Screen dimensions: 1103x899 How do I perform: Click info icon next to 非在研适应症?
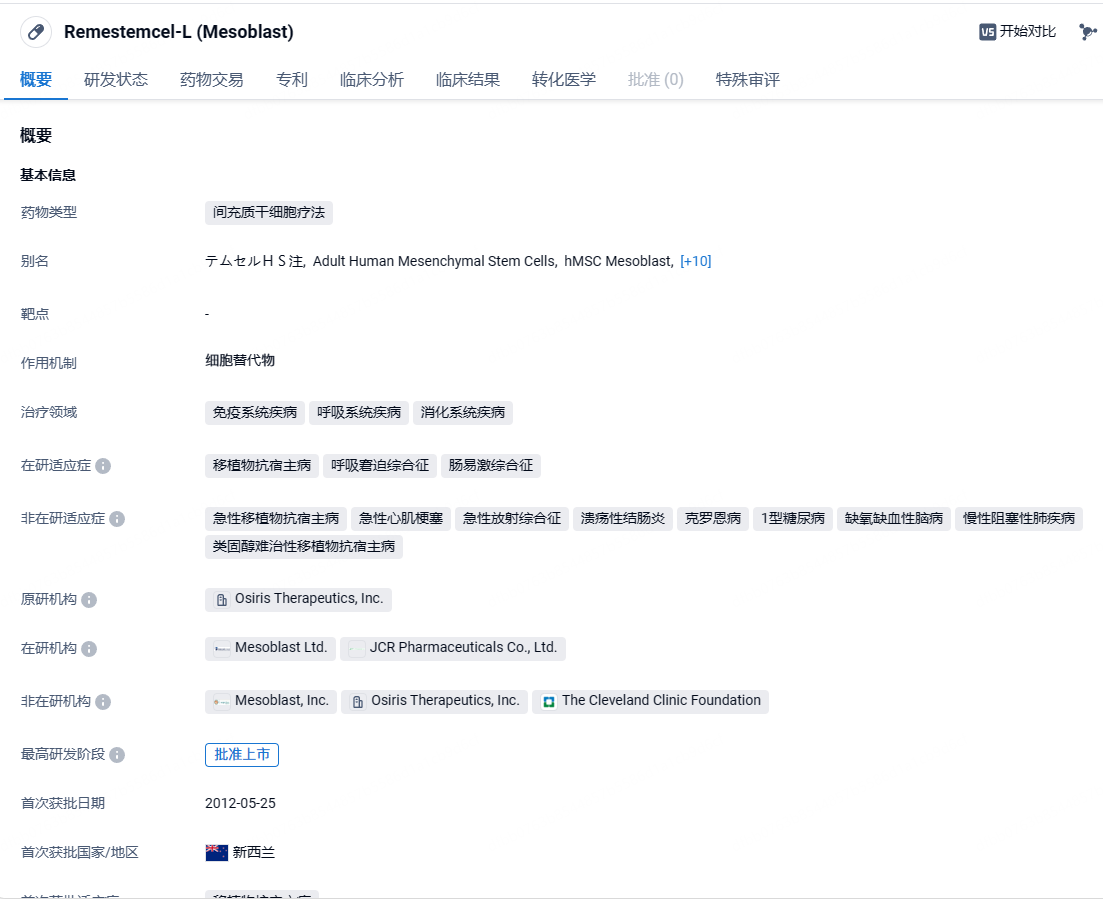(x=117, y=519)
